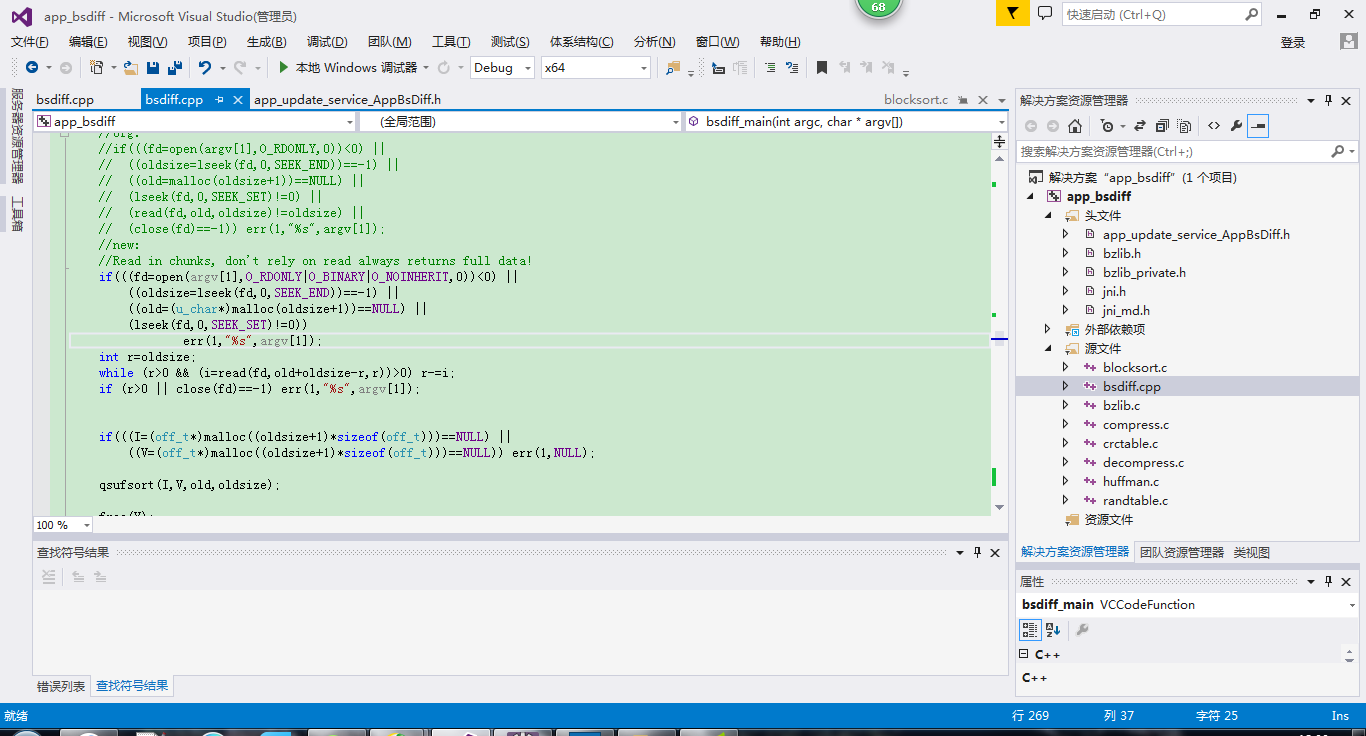Click the Undo arrow in toolbar
The width and height of the screenshot is (1366, 736).
pos(204,68)
